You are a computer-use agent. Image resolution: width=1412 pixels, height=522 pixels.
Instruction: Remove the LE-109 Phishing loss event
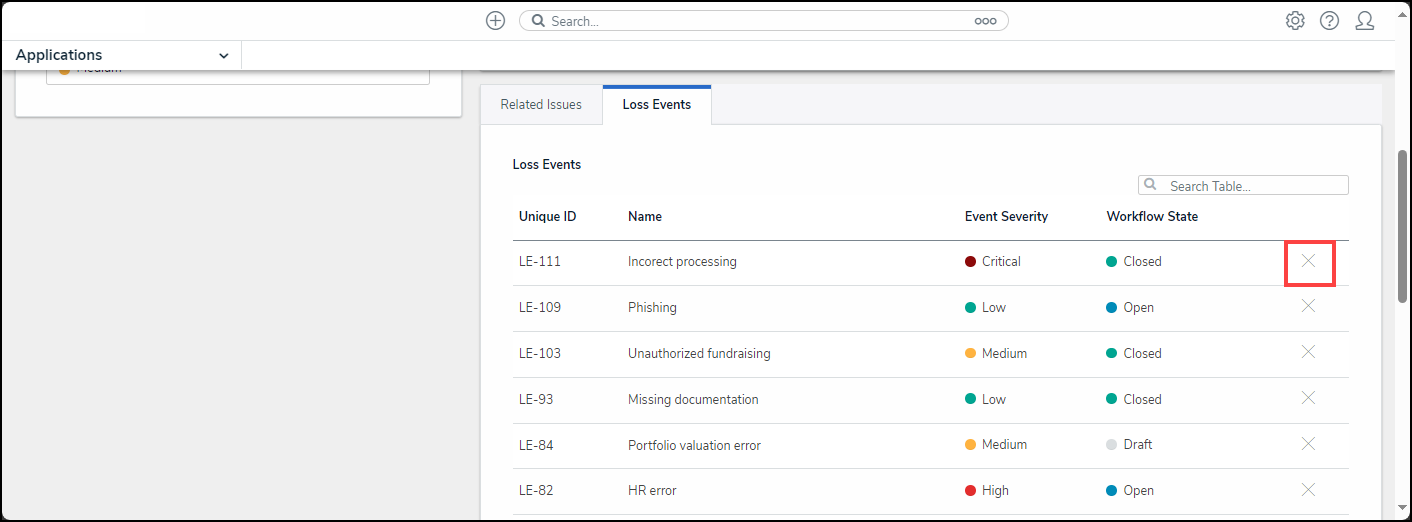(x=1308, y=306)
